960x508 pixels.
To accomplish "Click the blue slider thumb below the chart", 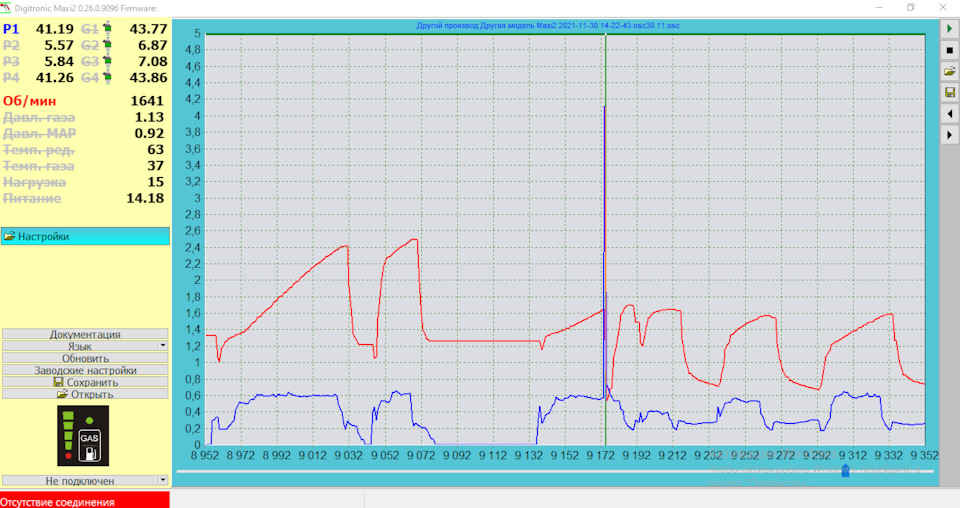I will tap(846, 471).
